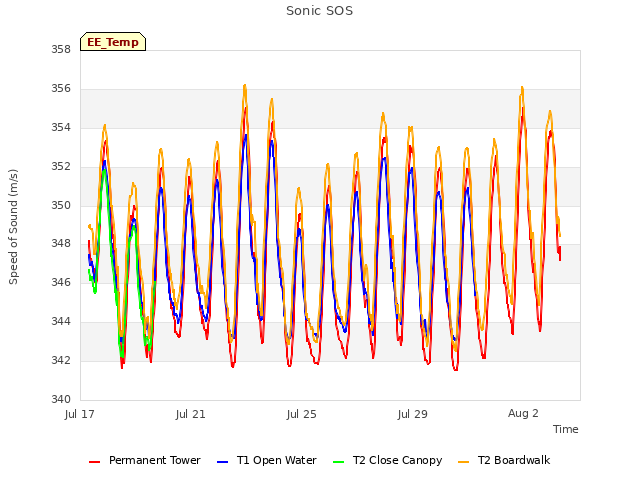This screenshot has height=480, width=640.
Task: Click the Aug 2 x-axis tick label
Action: click(x=523, y=413)
